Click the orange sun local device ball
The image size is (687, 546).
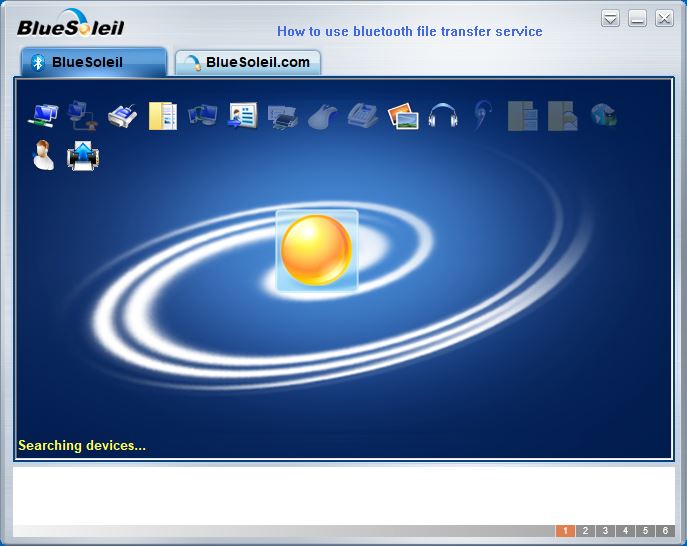316,250
